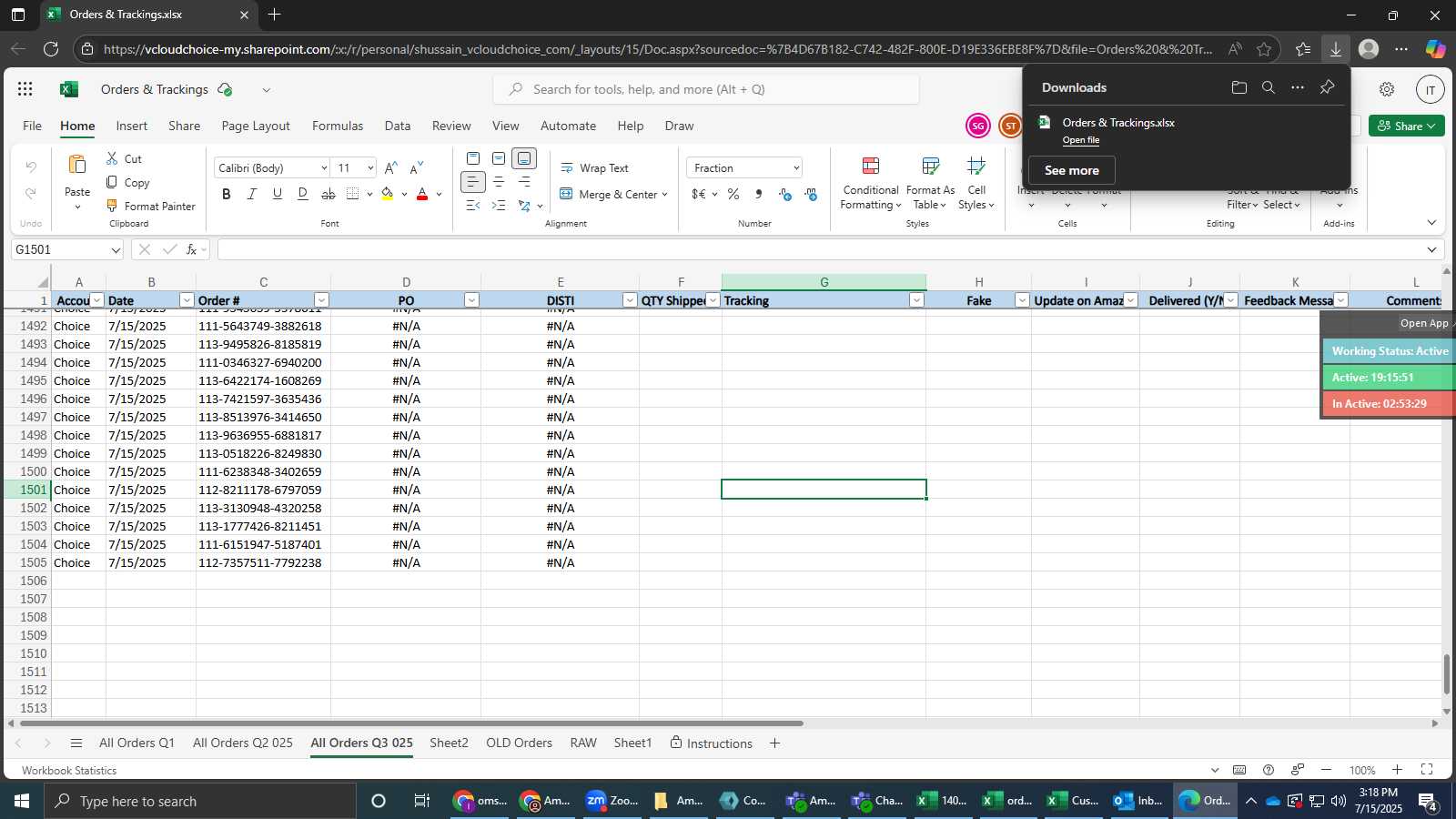Image resolution: width=1456 pixels, height=819 pixels.
Task: Toggle Top Align
Action: tap(473, 158)
